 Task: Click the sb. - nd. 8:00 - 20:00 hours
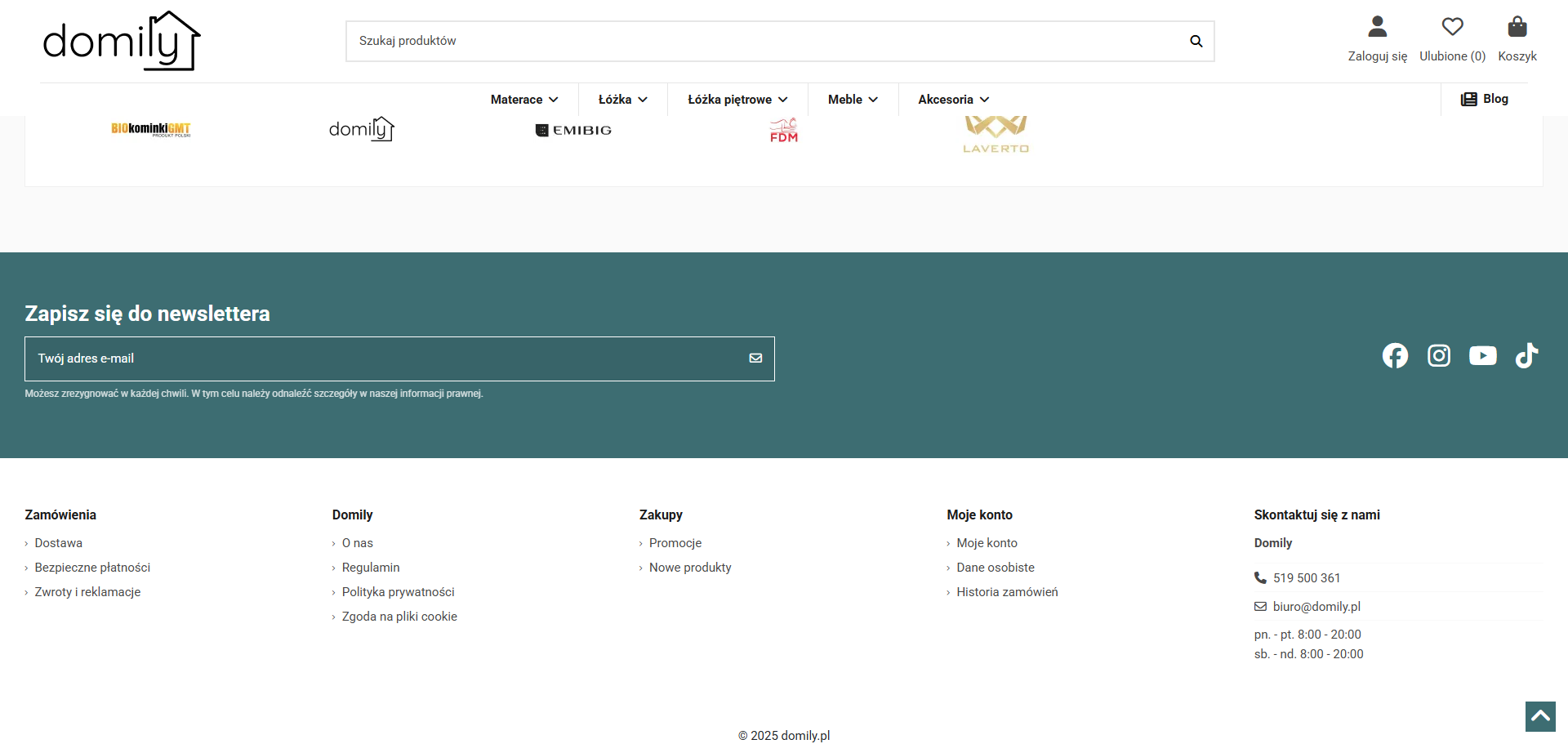pos(1309,654)
